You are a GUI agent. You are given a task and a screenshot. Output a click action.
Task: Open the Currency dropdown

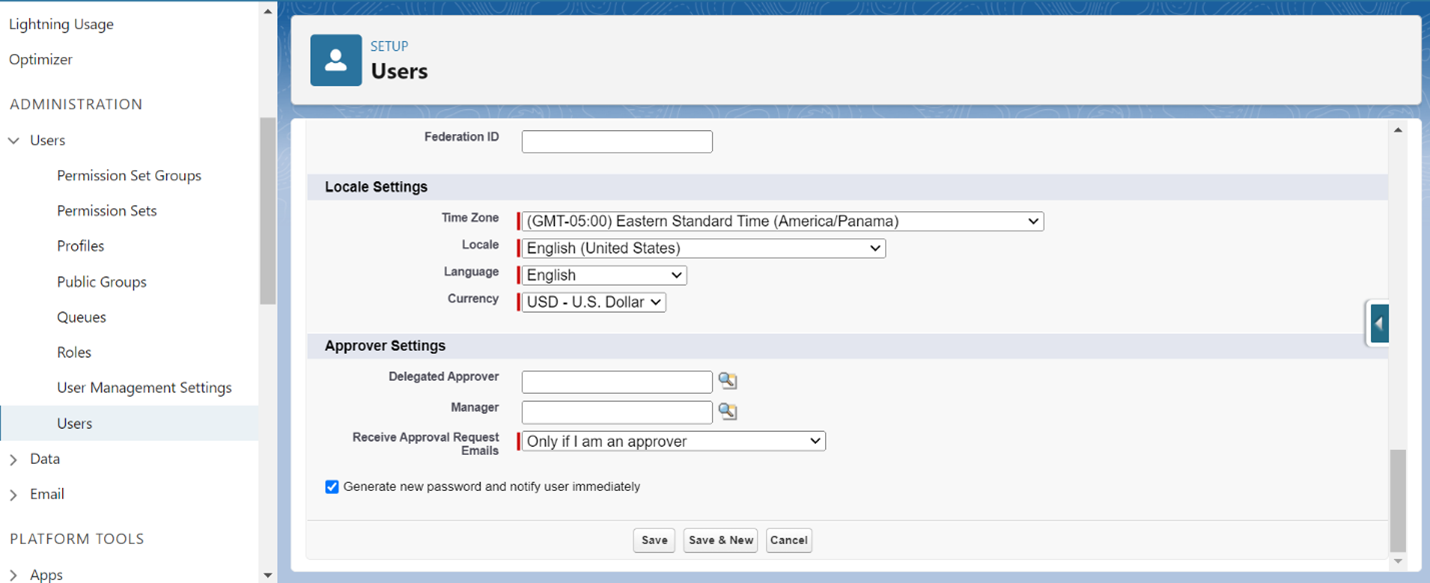click(x=594, y=302)
